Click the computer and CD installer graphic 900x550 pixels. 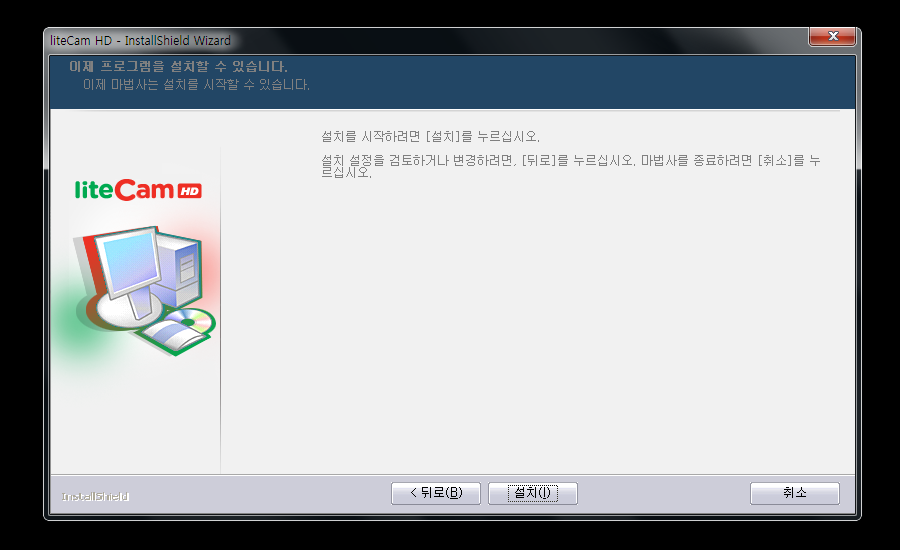143,290
